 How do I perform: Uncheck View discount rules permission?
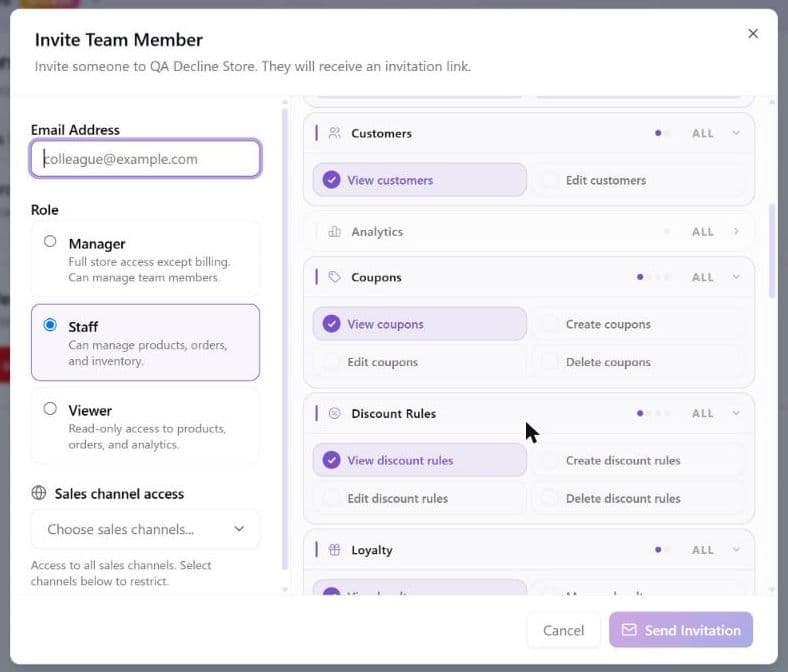420,460
